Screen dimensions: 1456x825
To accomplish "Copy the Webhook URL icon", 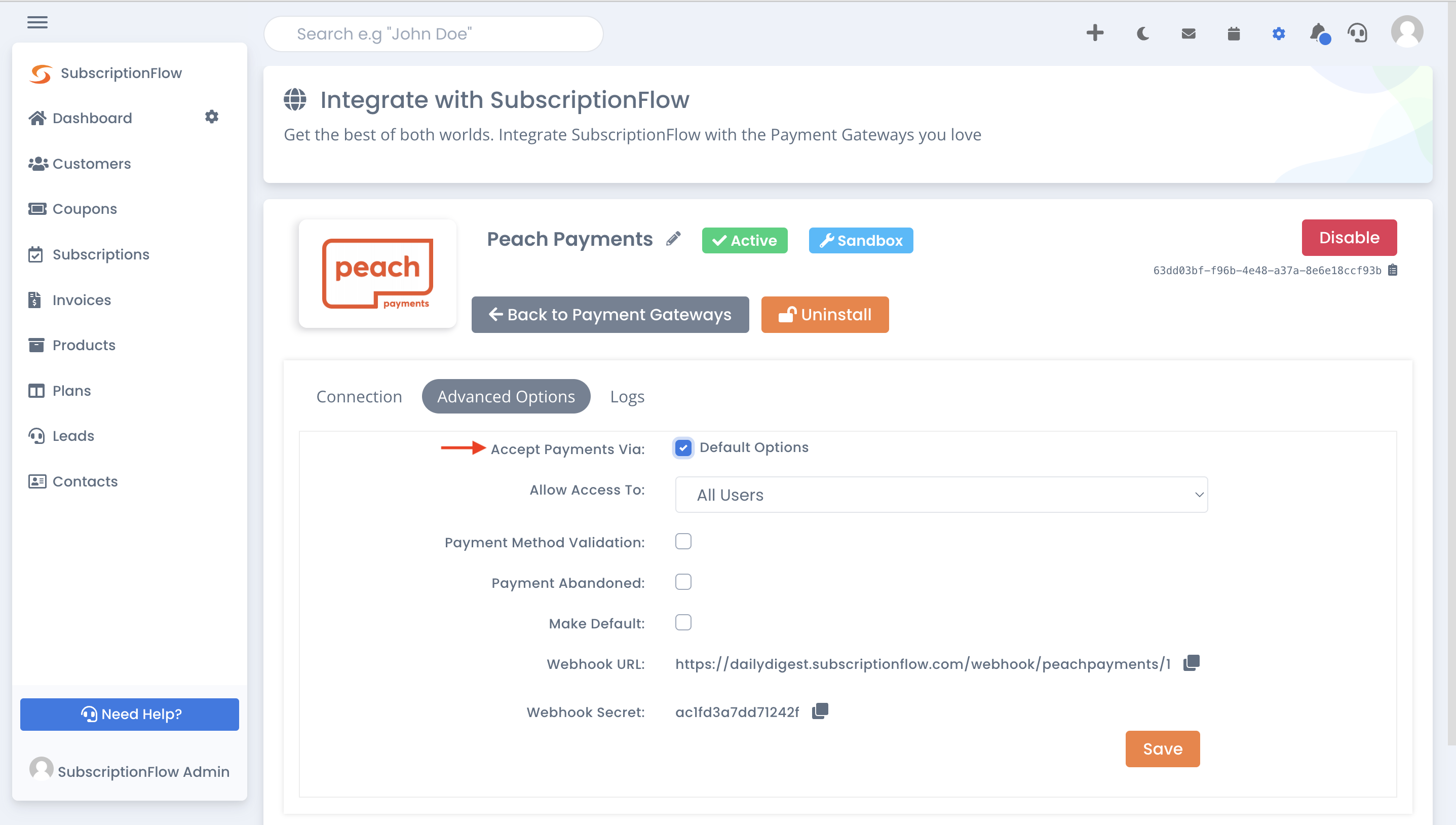I will pos(1191,662).
